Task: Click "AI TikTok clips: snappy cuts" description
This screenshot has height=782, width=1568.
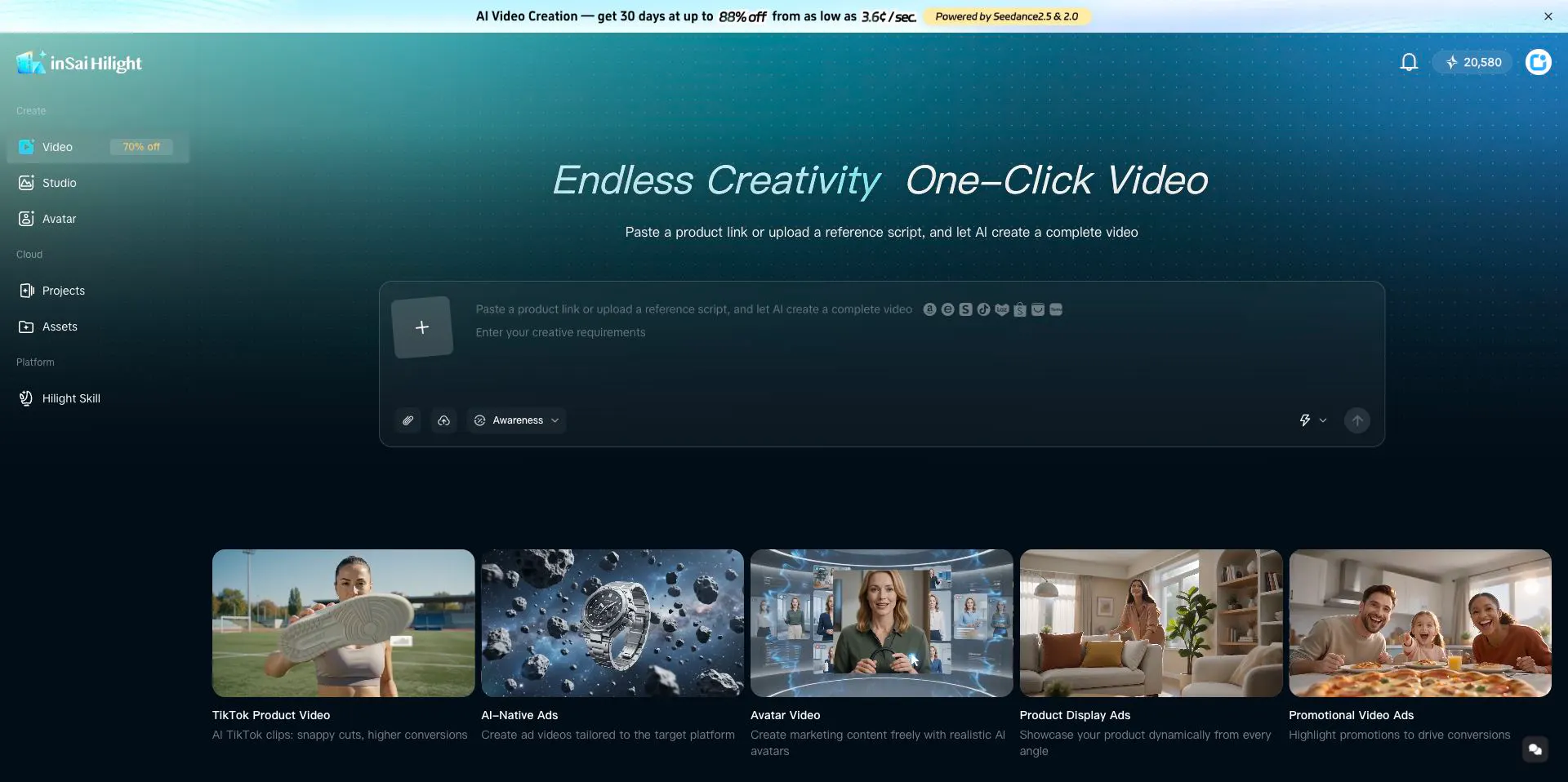Action: point(340,735)
